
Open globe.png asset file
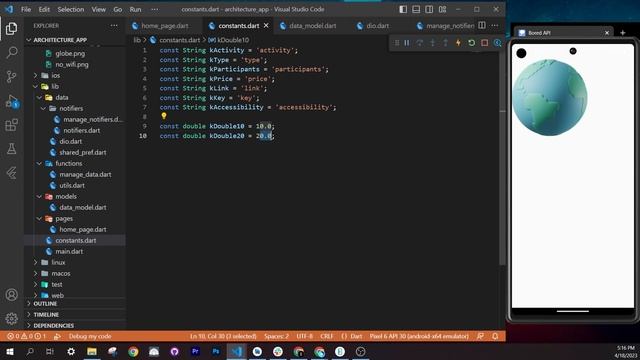(70, 53)
